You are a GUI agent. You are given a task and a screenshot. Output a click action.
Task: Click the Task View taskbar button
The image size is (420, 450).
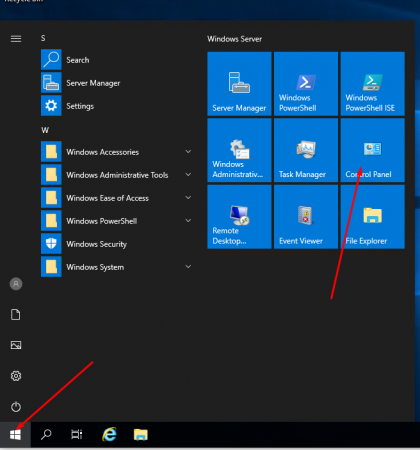pyautogui.click(x=76, y=434)
